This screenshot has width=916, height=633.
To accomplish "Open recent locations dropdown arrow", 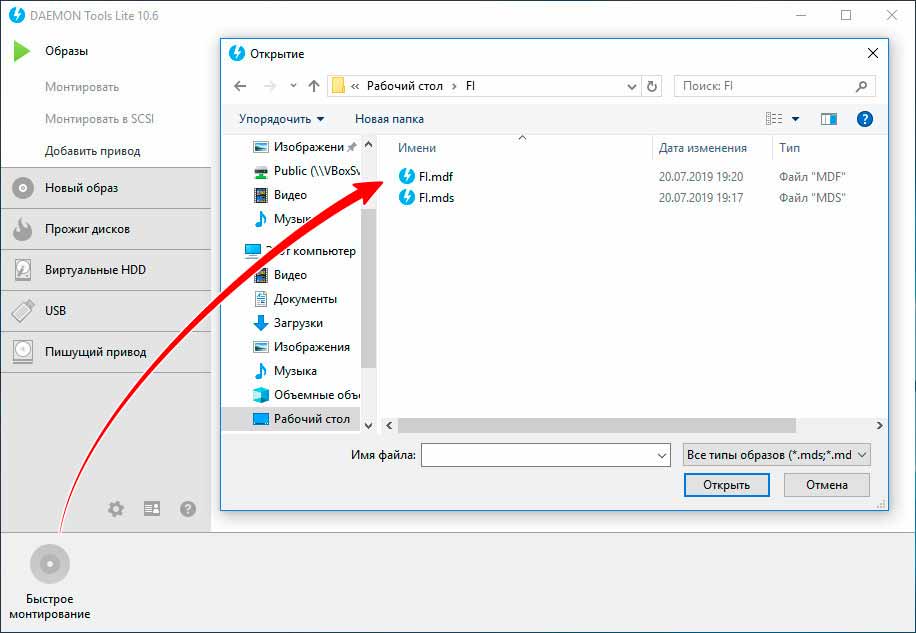I will [293, 86].
